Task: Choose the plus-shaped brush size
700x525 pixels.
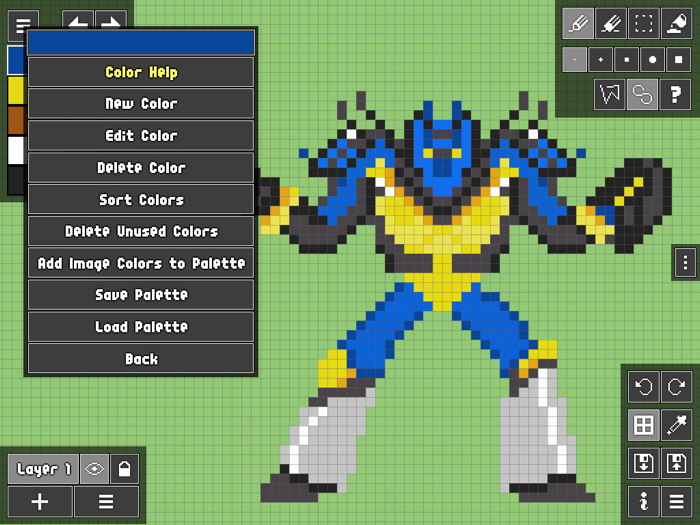Action: 600,59
